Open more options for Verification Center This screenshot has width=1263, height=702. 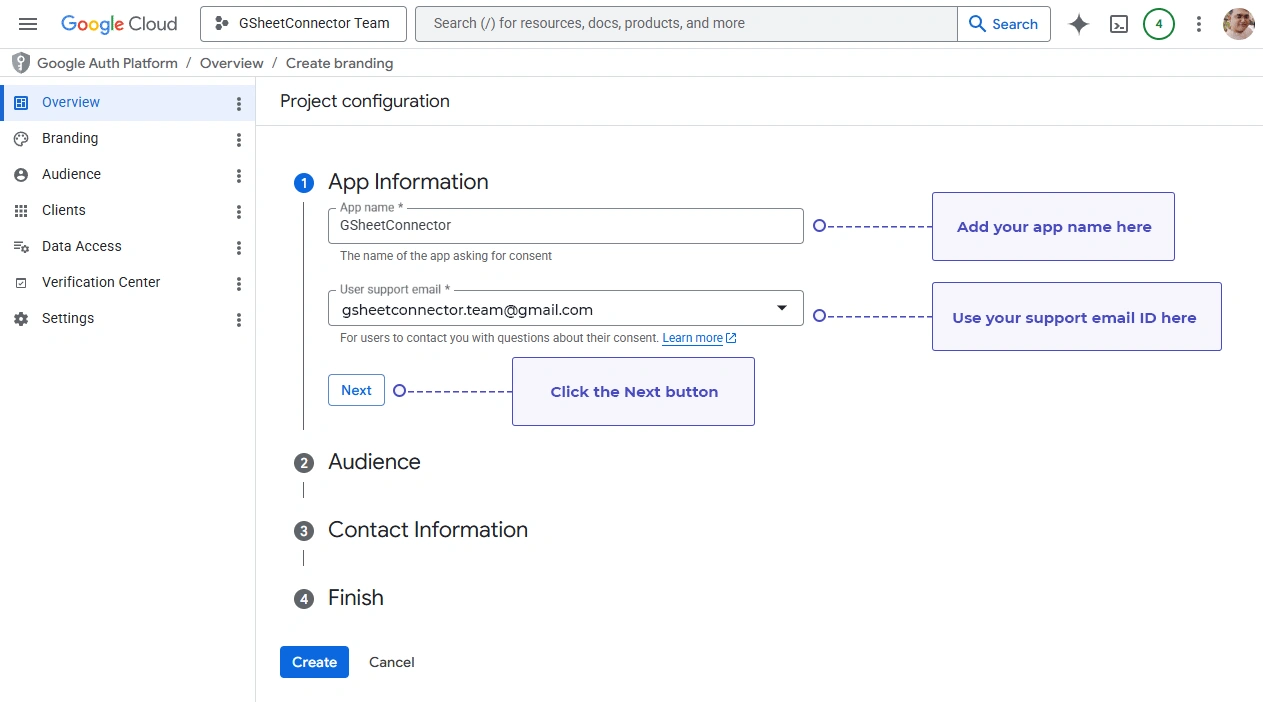click(x=238, y=284)
